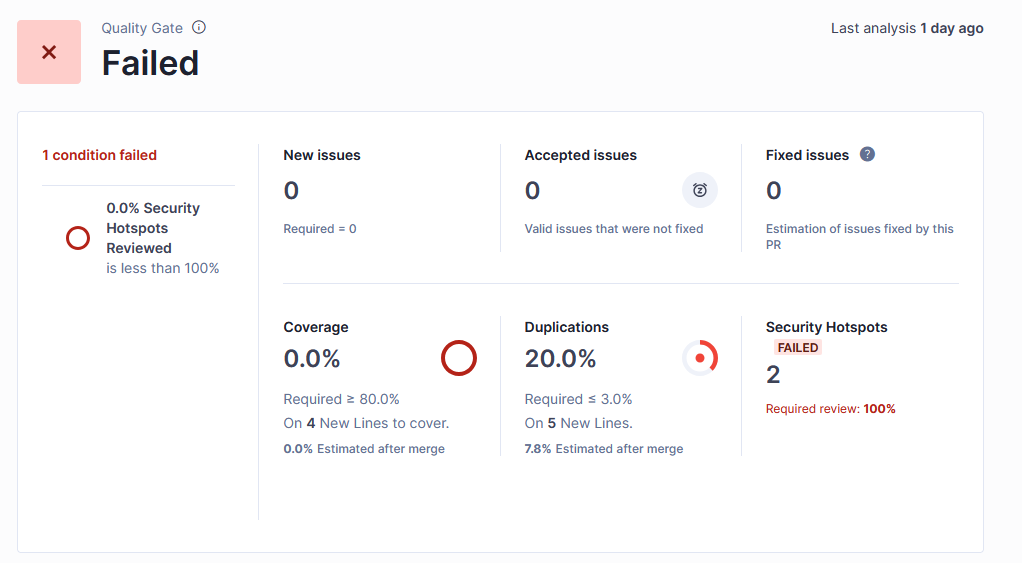The width and height of the screenshot is (1022, 563).
Task: Click the Duplications donut chart icon
Action: coord(700,358)
